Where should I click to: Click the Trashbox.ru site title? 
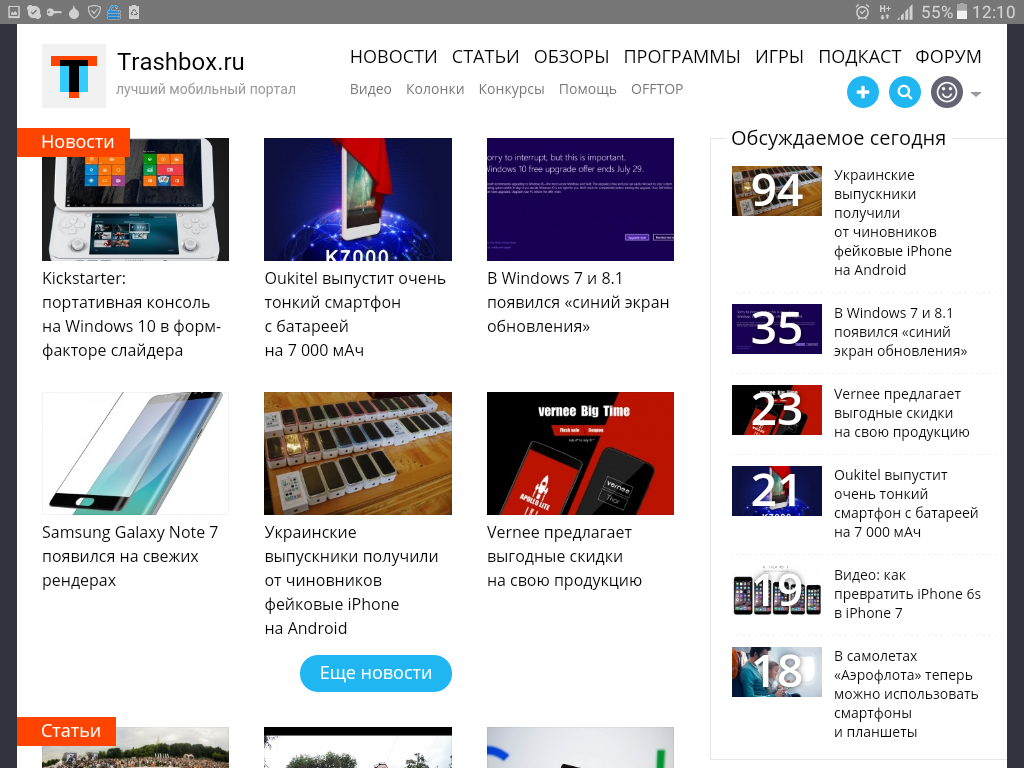click(181, 61)
